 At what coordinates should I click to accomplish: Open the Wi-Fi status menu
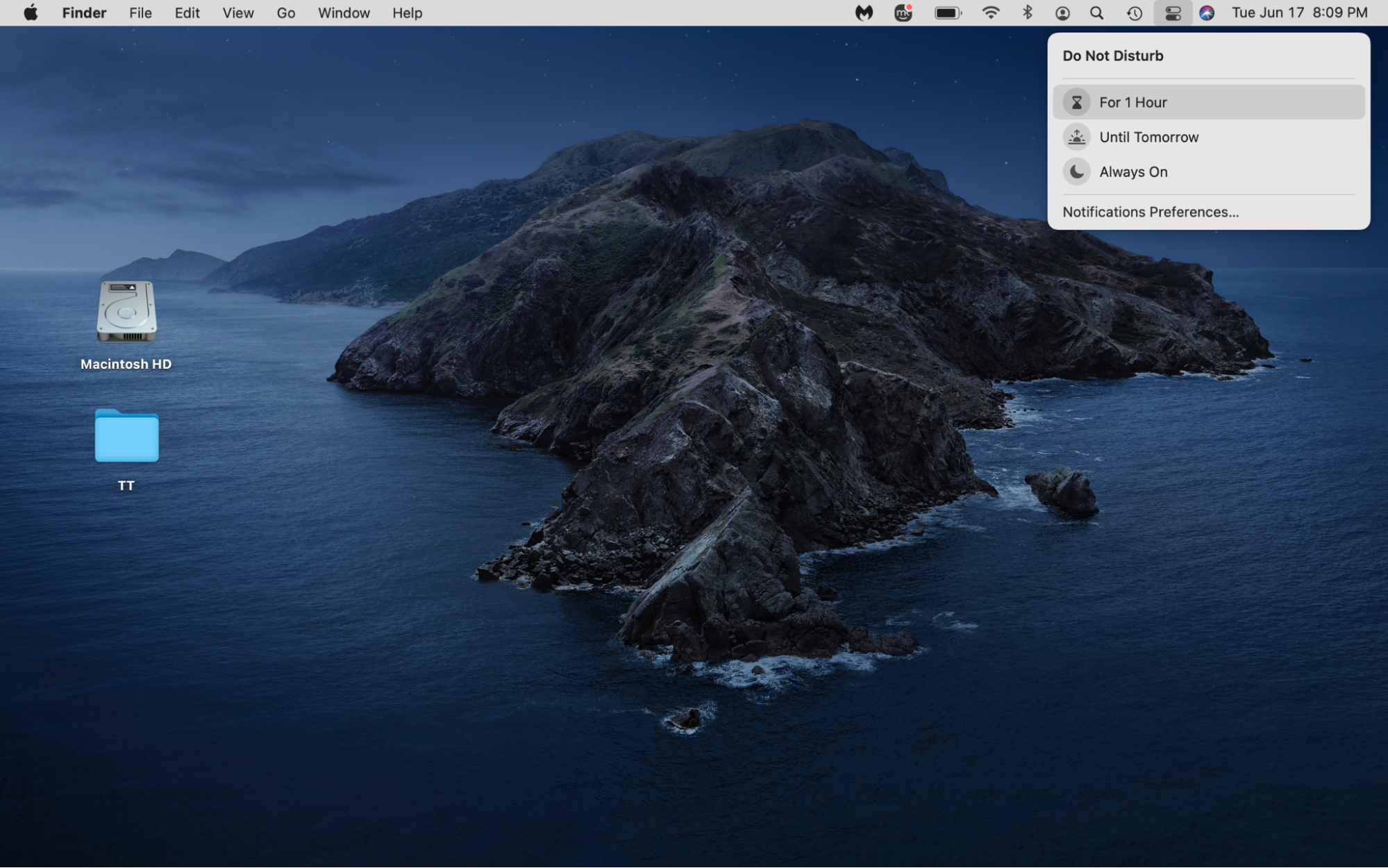click(x=991, y=12)
